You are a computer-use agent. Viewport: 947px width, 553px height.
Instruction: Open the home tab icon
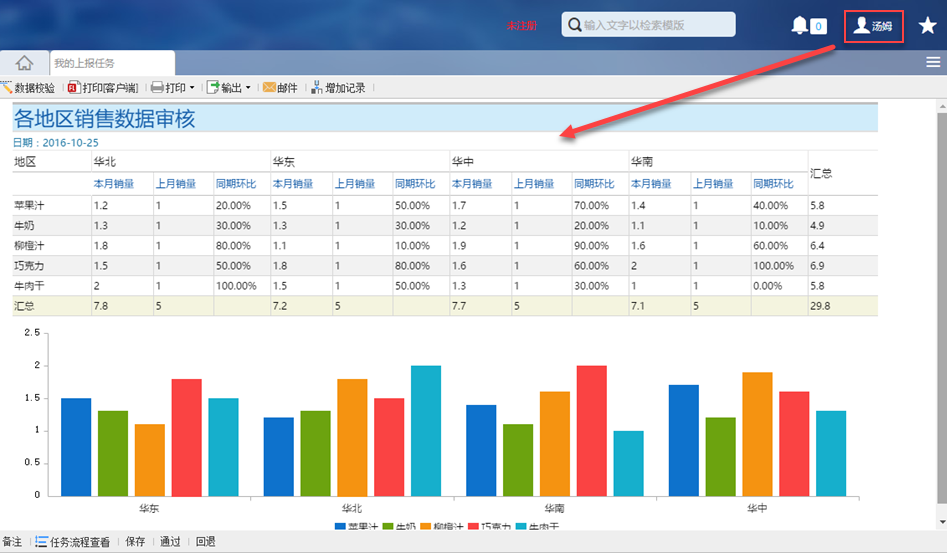pyautogui.click(x=24, y=63)
